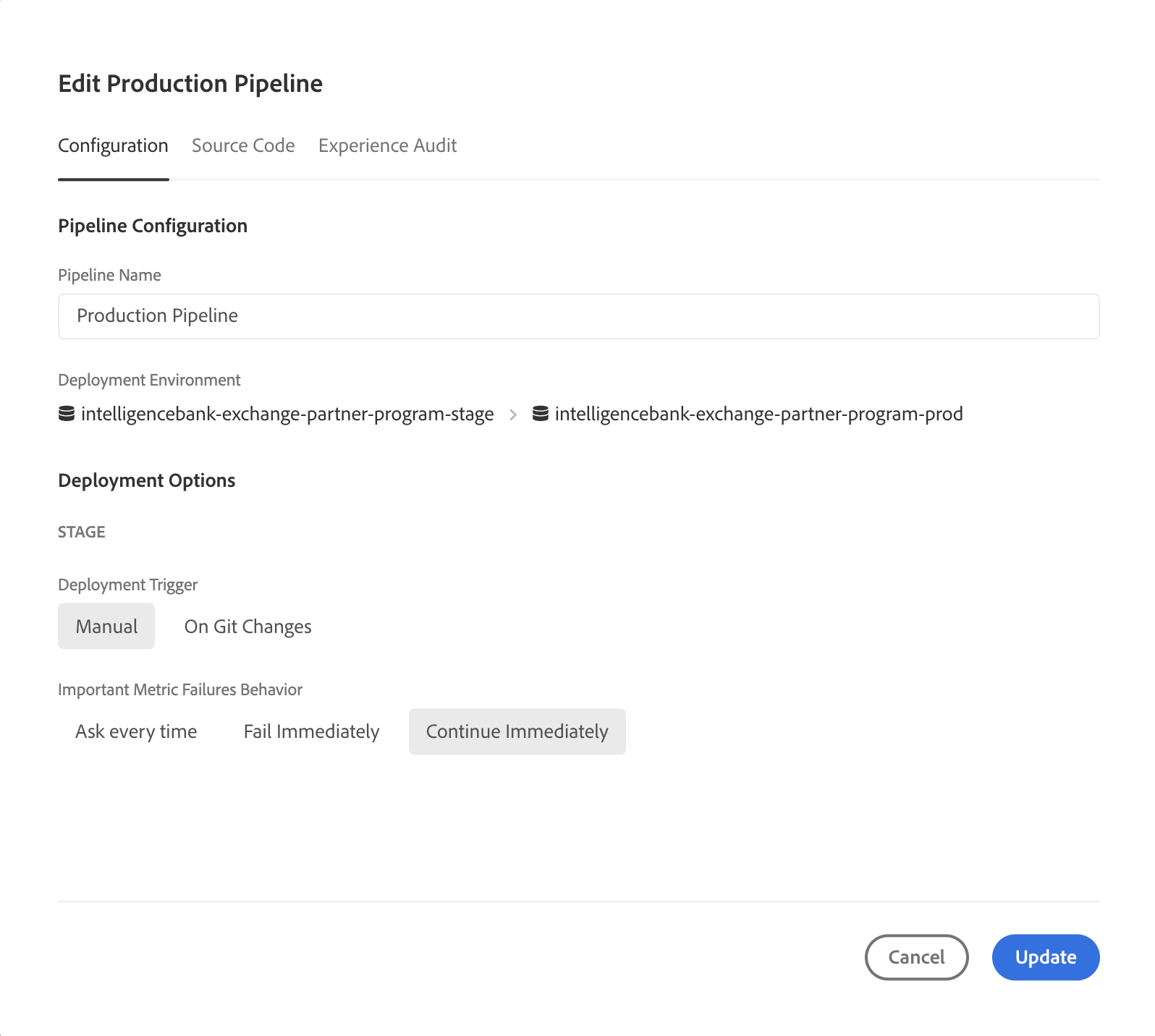The image size is (1155, 1036).
Task: Click the stage environment database icon
Action: coord(67,414)
